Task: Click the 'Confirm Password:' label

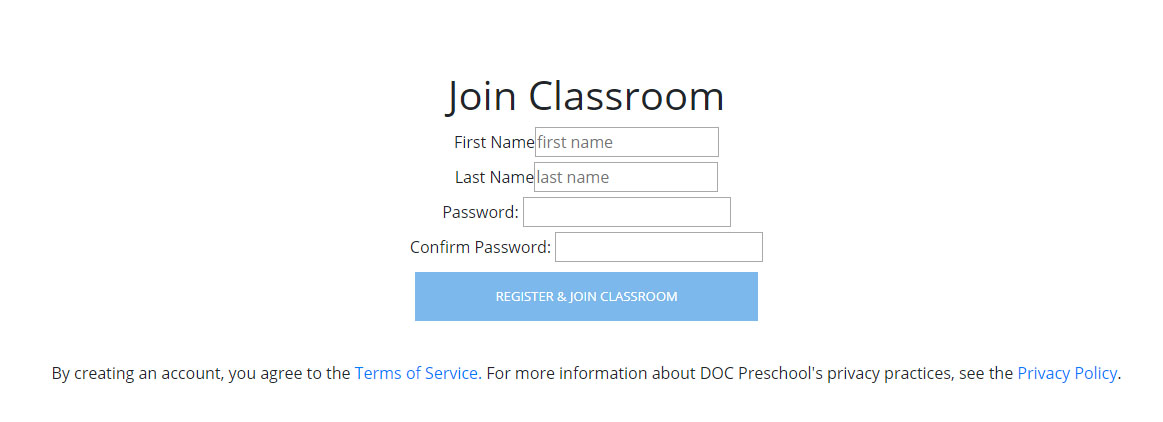Action: coord(480,247)
